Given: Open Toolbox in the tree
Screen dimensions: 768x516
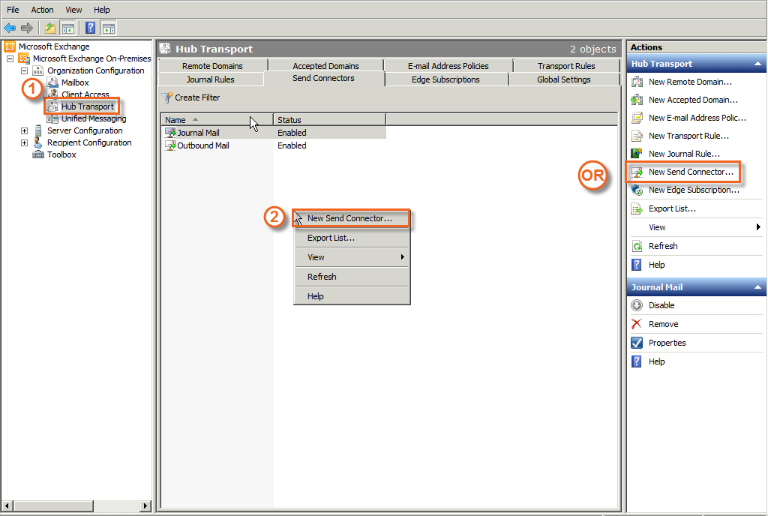Looking at the screenshot, I should tap(62, 155).
